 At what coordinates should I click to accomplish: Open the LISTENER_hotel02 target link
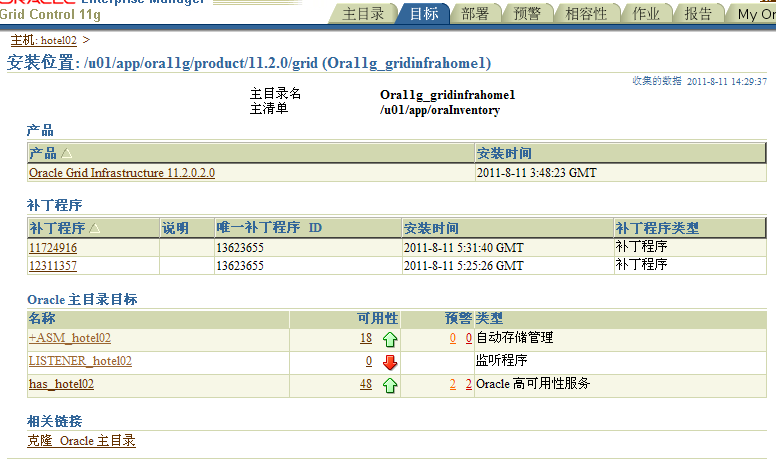point(80,361)
